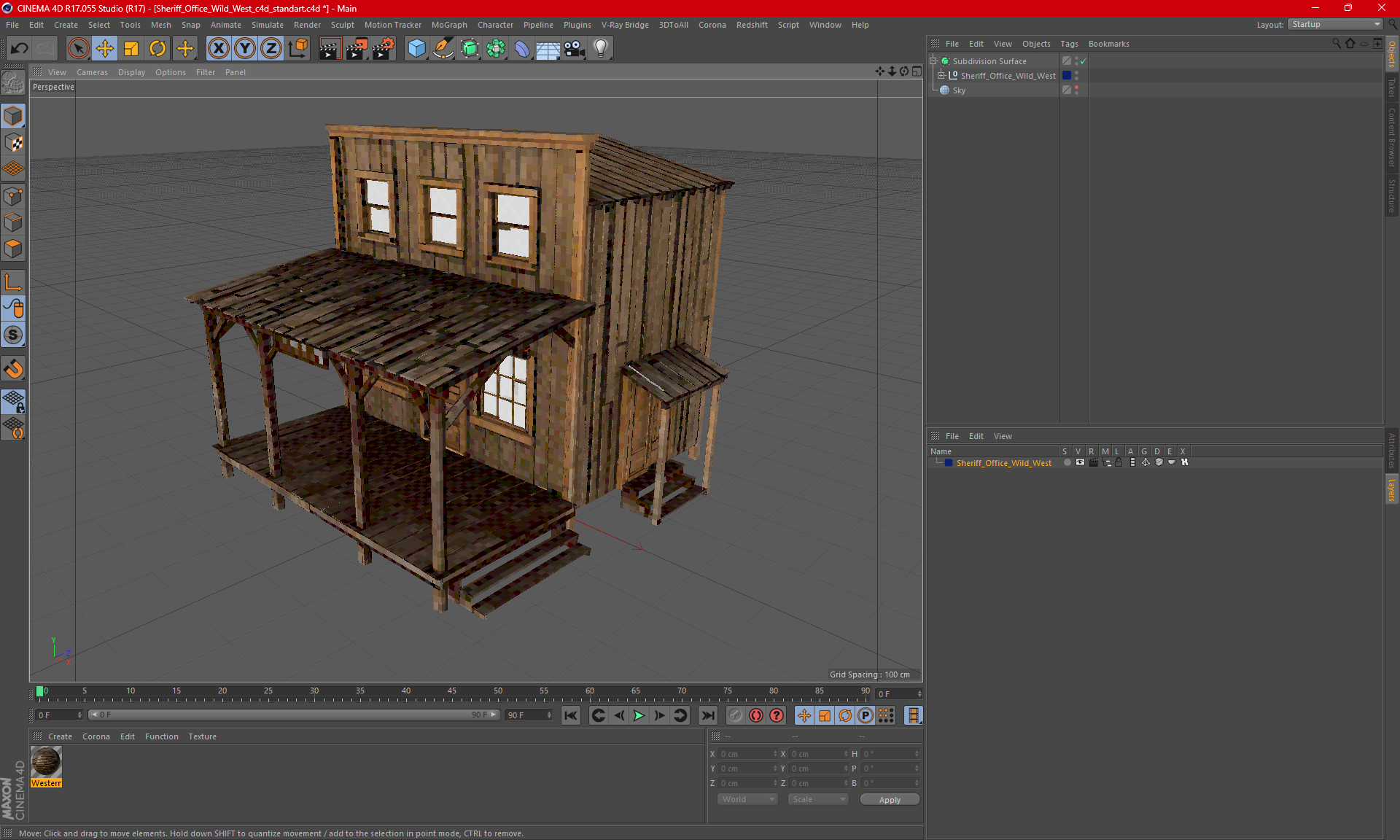The image size is (1400, 840).
Task: Open the World coordinate mode dropdown
Action: [x=747, y=799]
